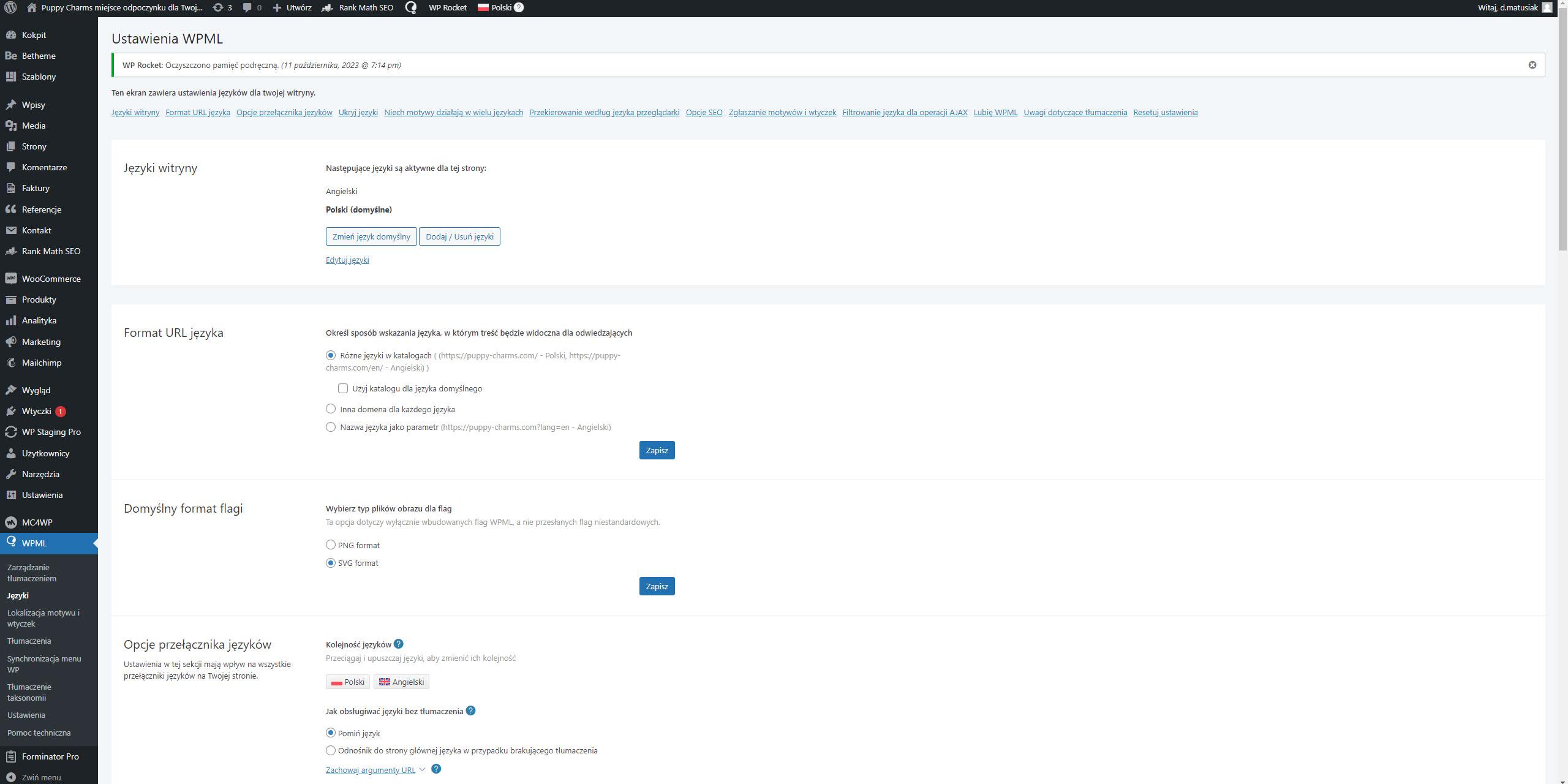The image size is (1568, 784).
Task: Click the Forminator Pro sidebar icon
Action: [x=10, y=756]
